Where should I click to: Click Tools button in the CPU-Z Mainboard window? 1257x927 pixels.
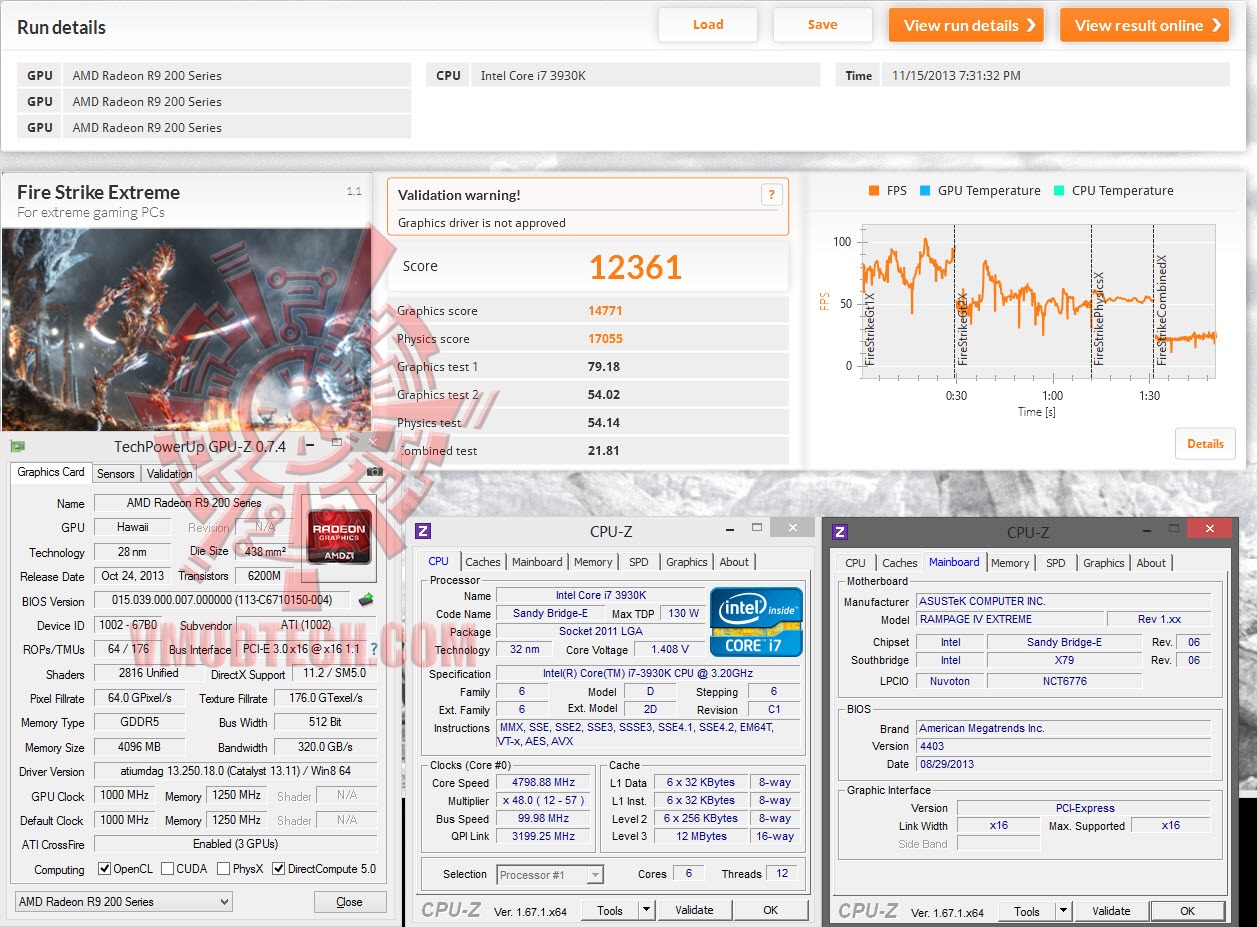pos(1027,911)
